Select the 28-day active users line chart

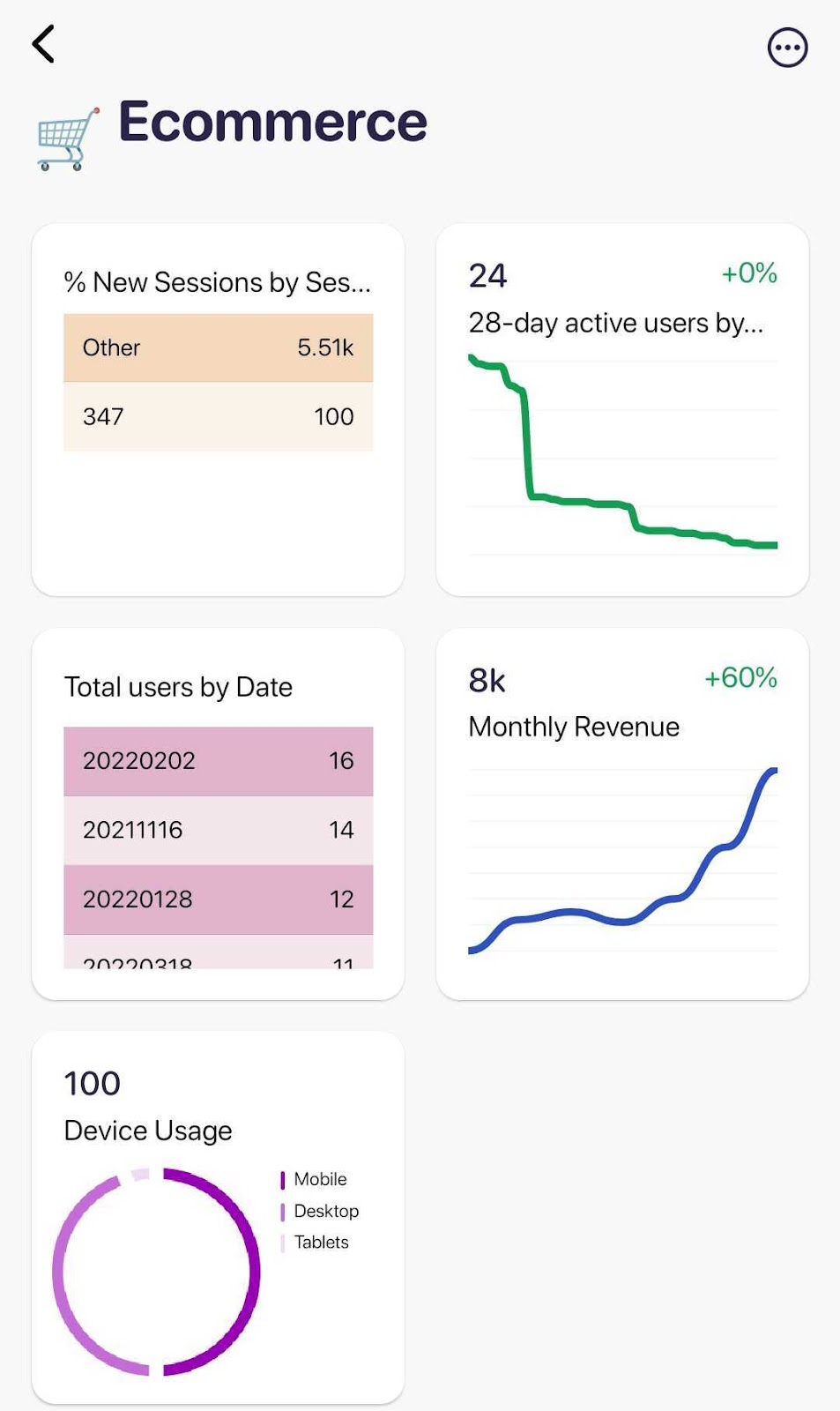point(621,450)
